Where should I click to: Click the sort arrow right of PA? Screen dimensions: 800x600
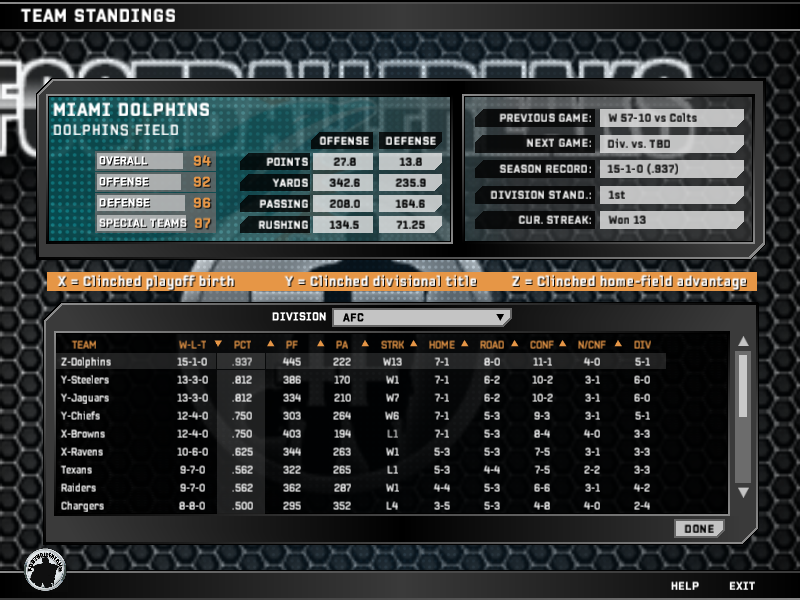tap(365, 343)
